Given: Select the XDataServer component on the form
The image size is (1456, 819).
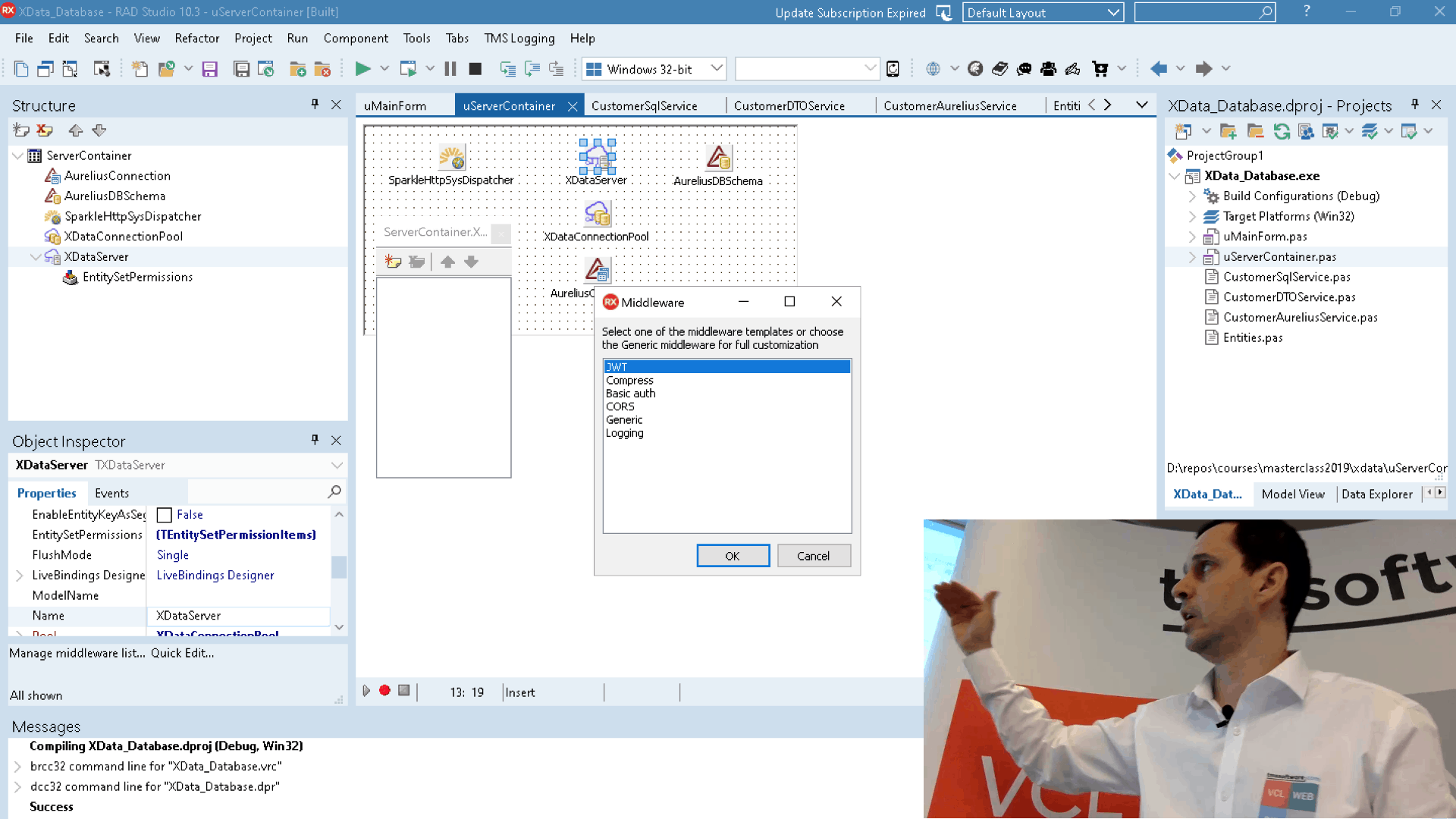Looking at the screenshot, I should click(597, 157).
